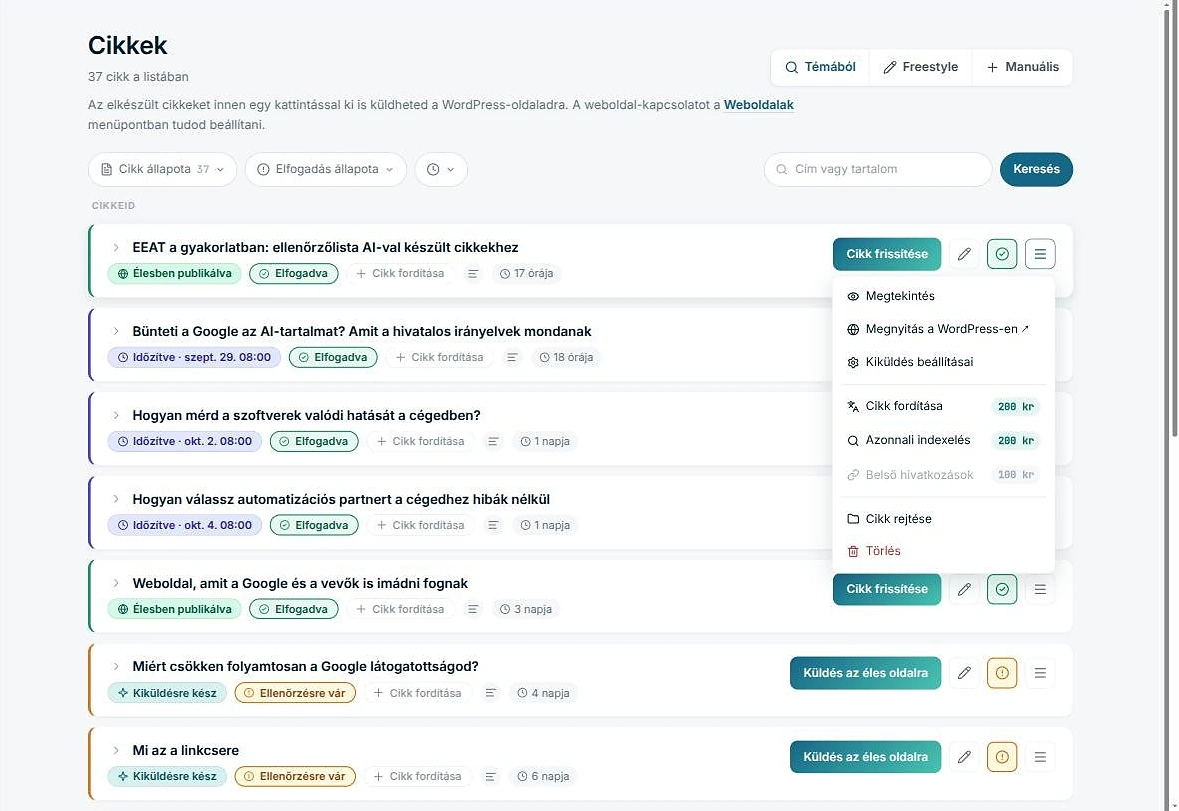Click Cikk frissítése for Weboldal article
1179x811 pixels.
(887, 589)
